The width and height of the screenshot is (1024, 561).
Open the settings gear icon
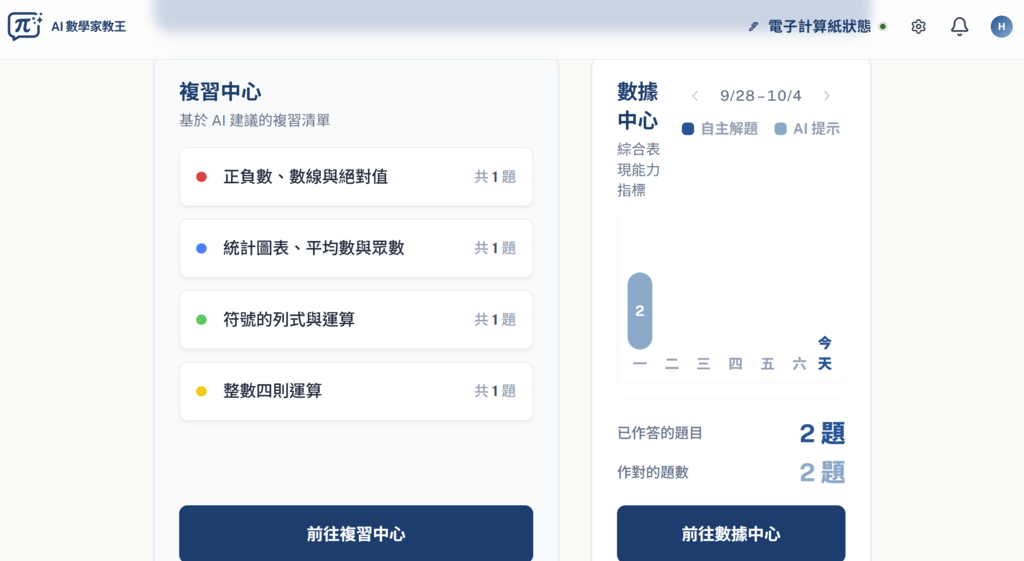click(x=918, y=27)
